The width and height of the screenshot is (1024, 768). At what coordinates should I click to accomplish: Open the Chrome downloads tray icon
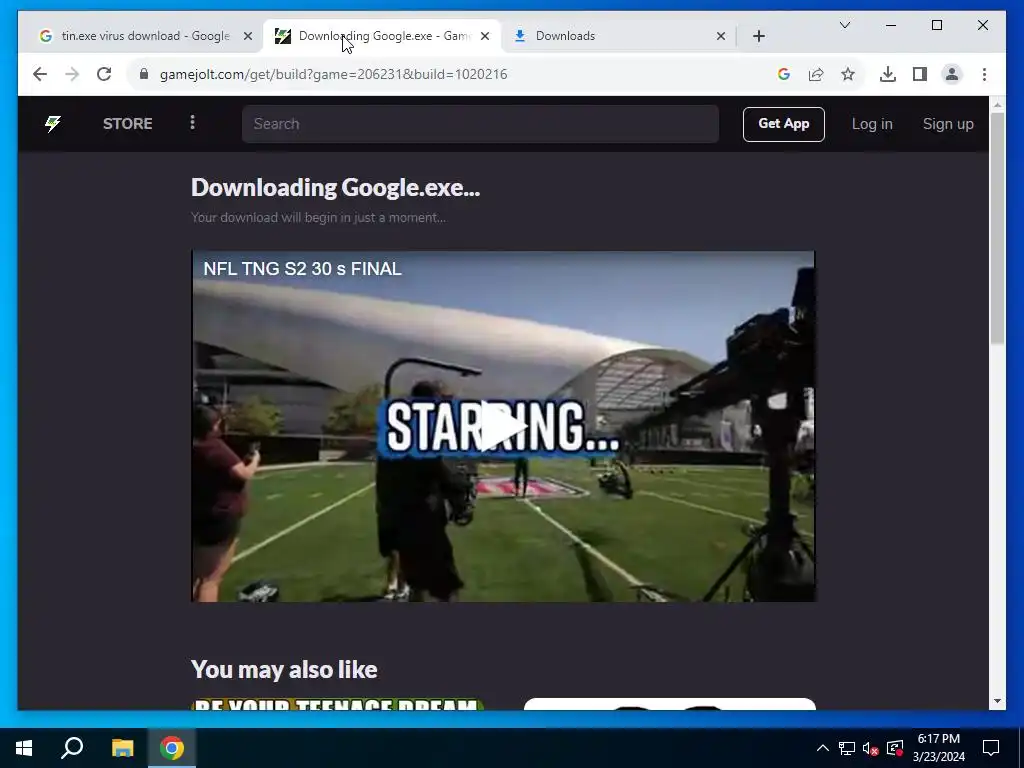point(888,74)
